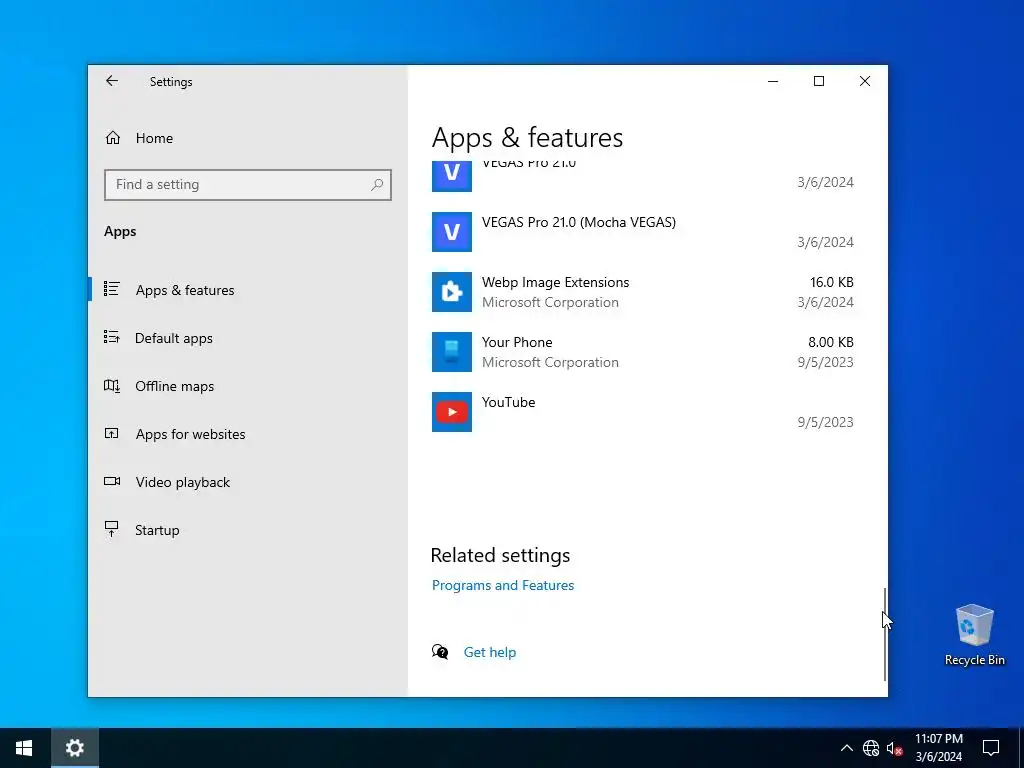The width and height of the screenshot is (1024, 768).
Task: Open Startup section
Action: [157, 530]
